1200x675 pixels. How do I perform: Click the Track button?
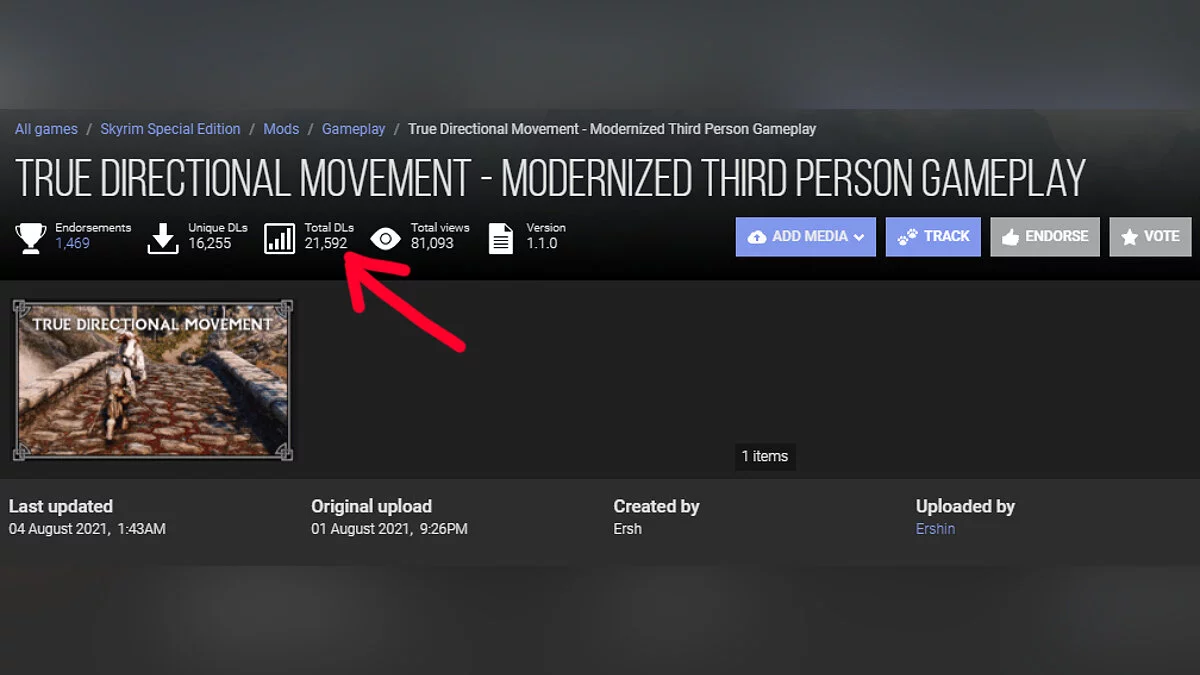933,237
